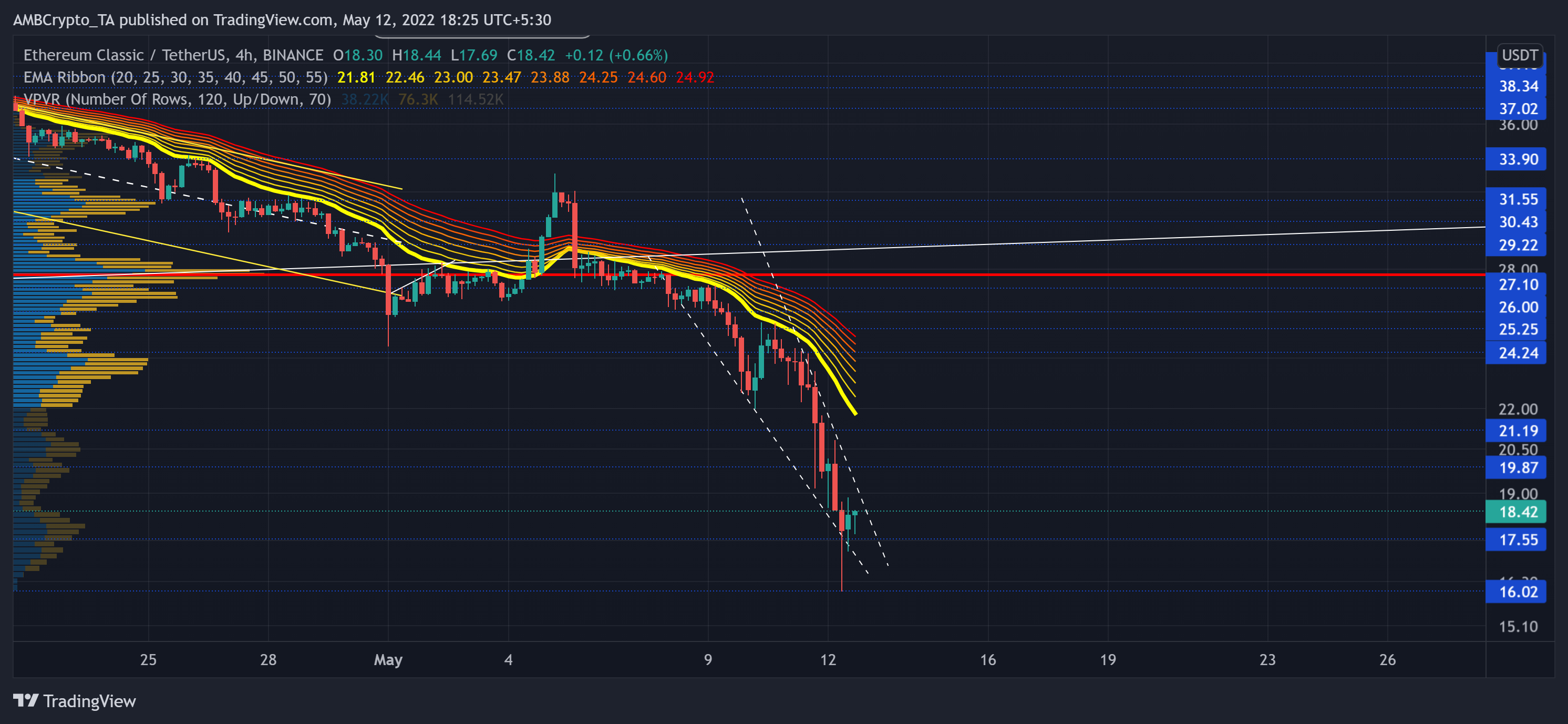The width and height of the screenshot is (1568, 724).
Task: Click the 21.19 price label
Action: pyautogui.click(x=1515, y=431)
